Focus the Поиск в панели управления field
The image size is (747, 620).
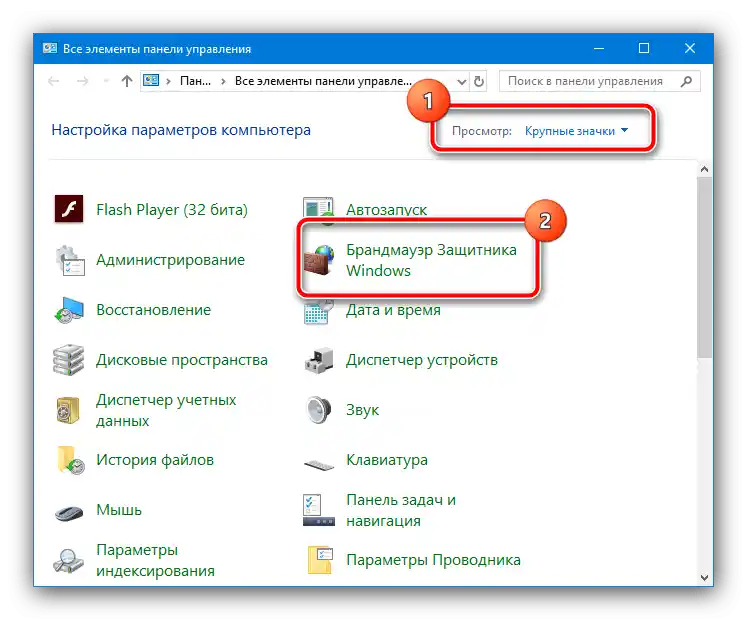[599, 81]
